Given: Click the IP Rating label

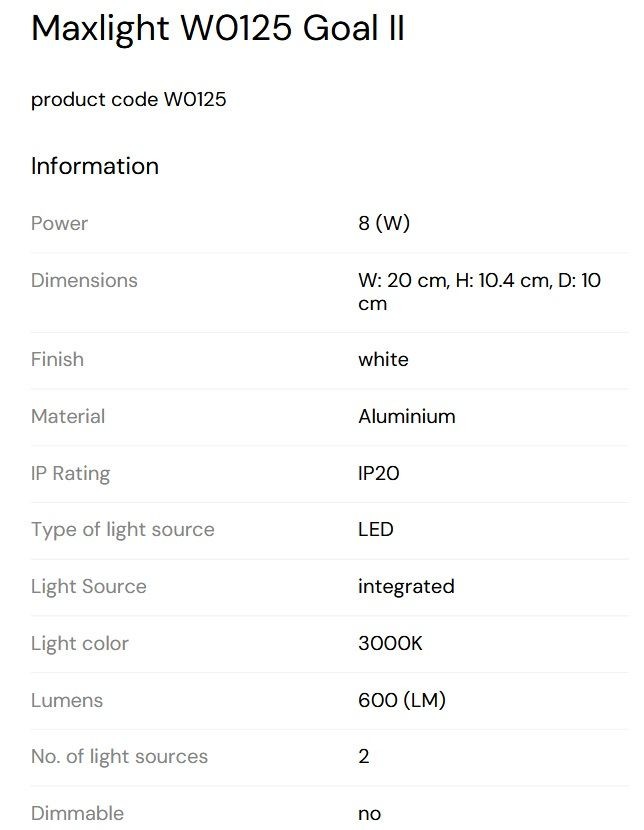Looking at the screenshot, I should coord(70,473).
